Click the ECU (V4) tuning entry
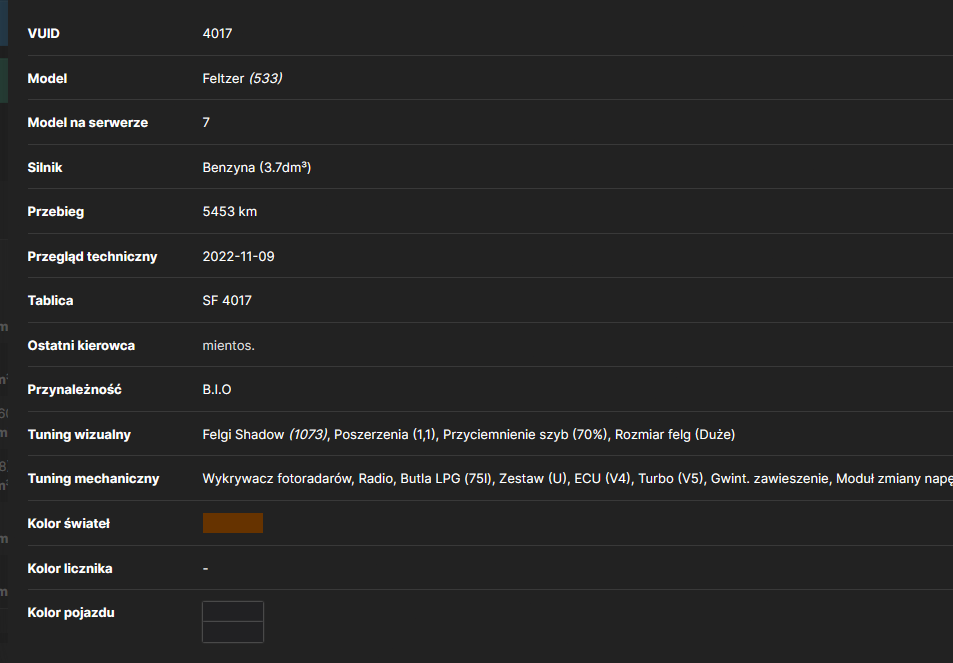The image size is (953, 663). point(602,479)
